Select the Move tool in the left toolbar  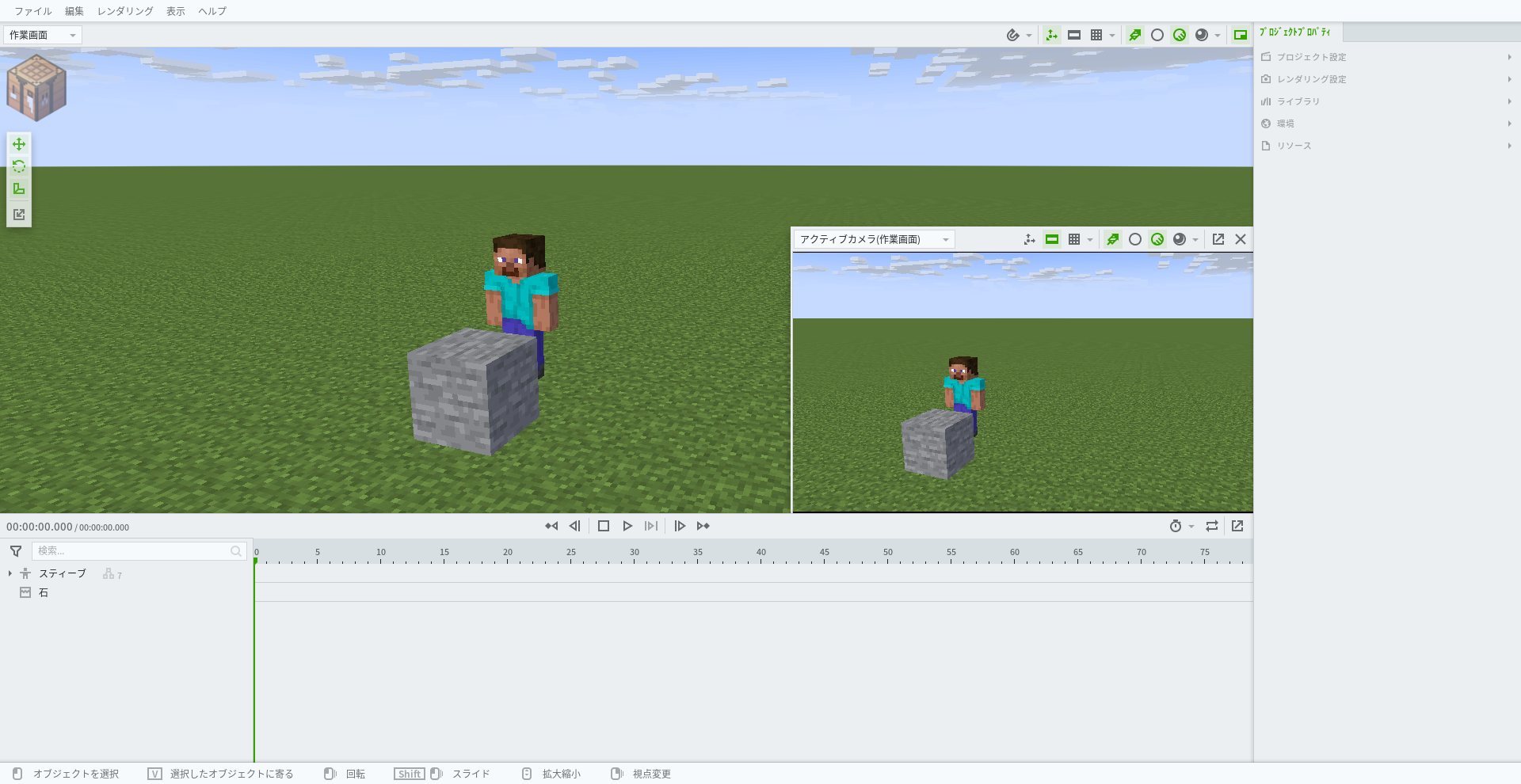(18, 144)
